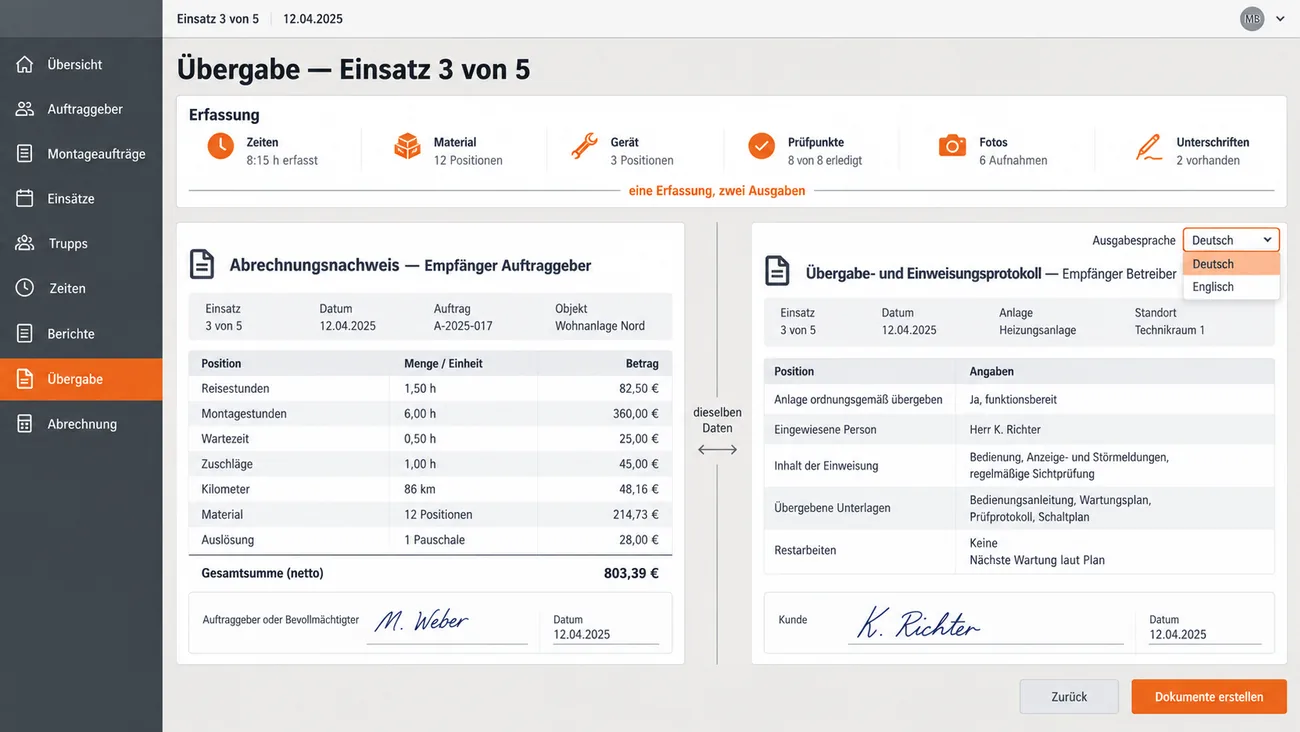This screenshot has height=732, width=1300.
Task: Click the Material amount 214,73 €
Action: click(x=635, y=515)
